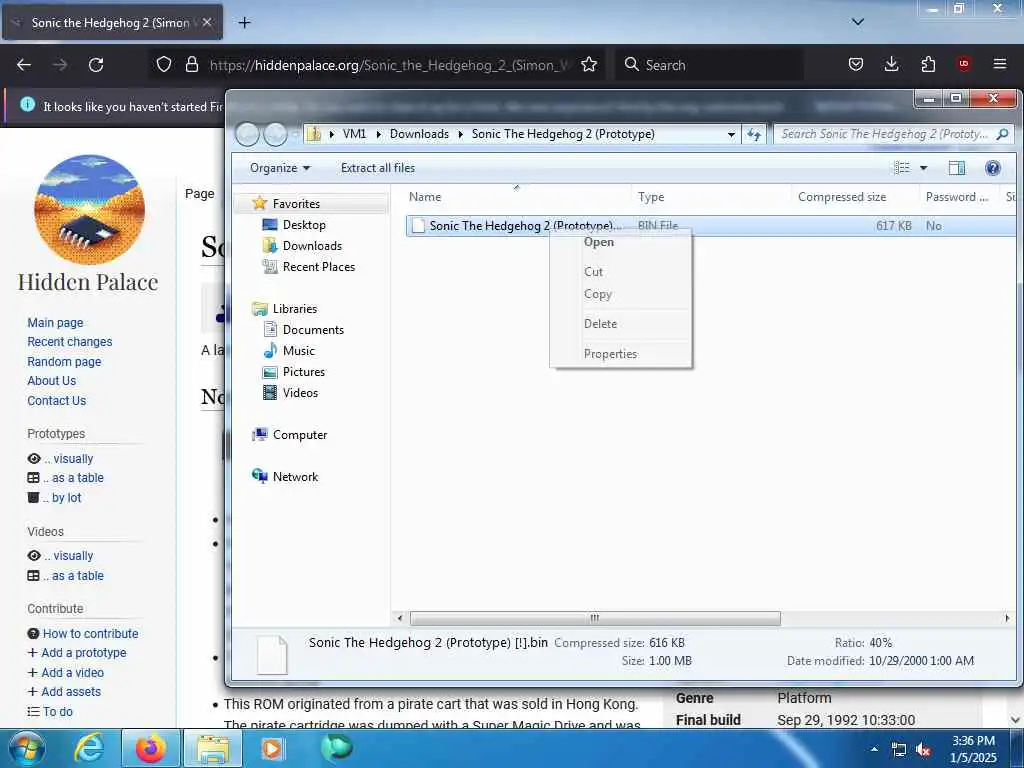
Task: Open Explorer help icon
Action: 993,168
